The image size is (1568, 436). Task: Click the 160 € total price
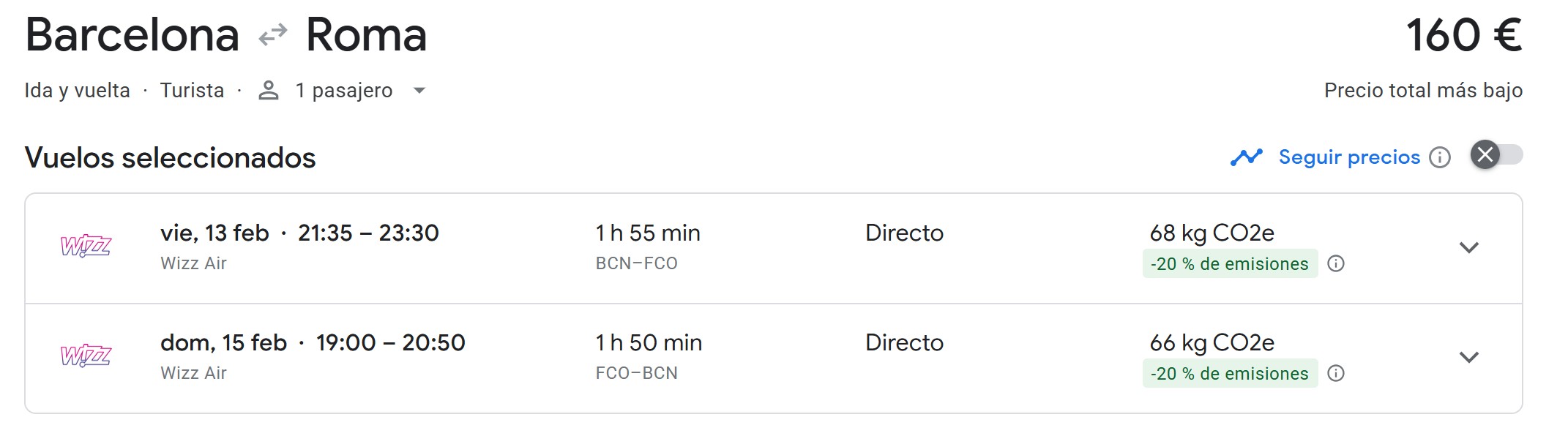click(x=1463, y=35)
